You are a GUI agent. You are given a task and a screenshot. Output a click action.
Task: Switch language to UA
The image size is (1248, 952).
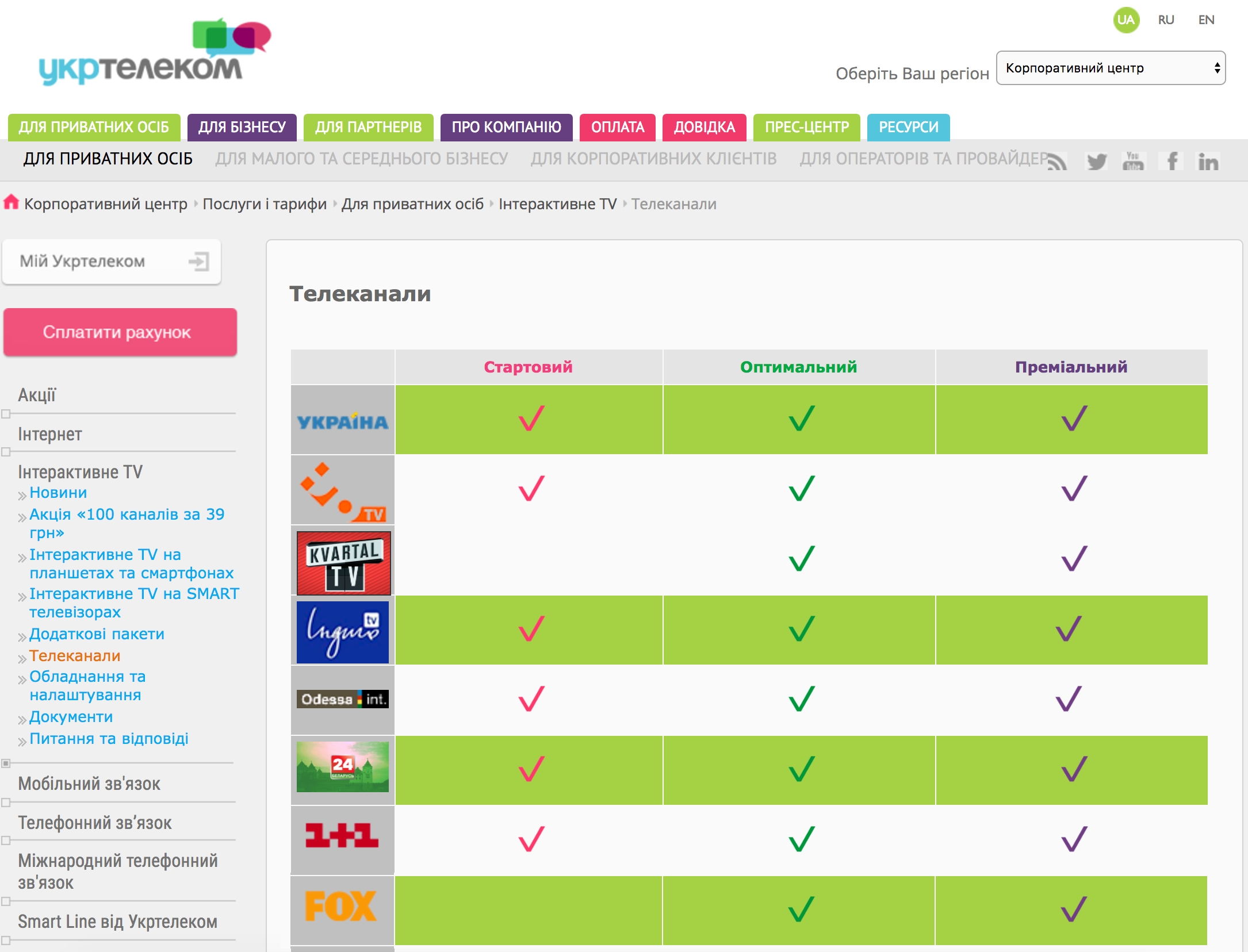[x=1126, y=20]
